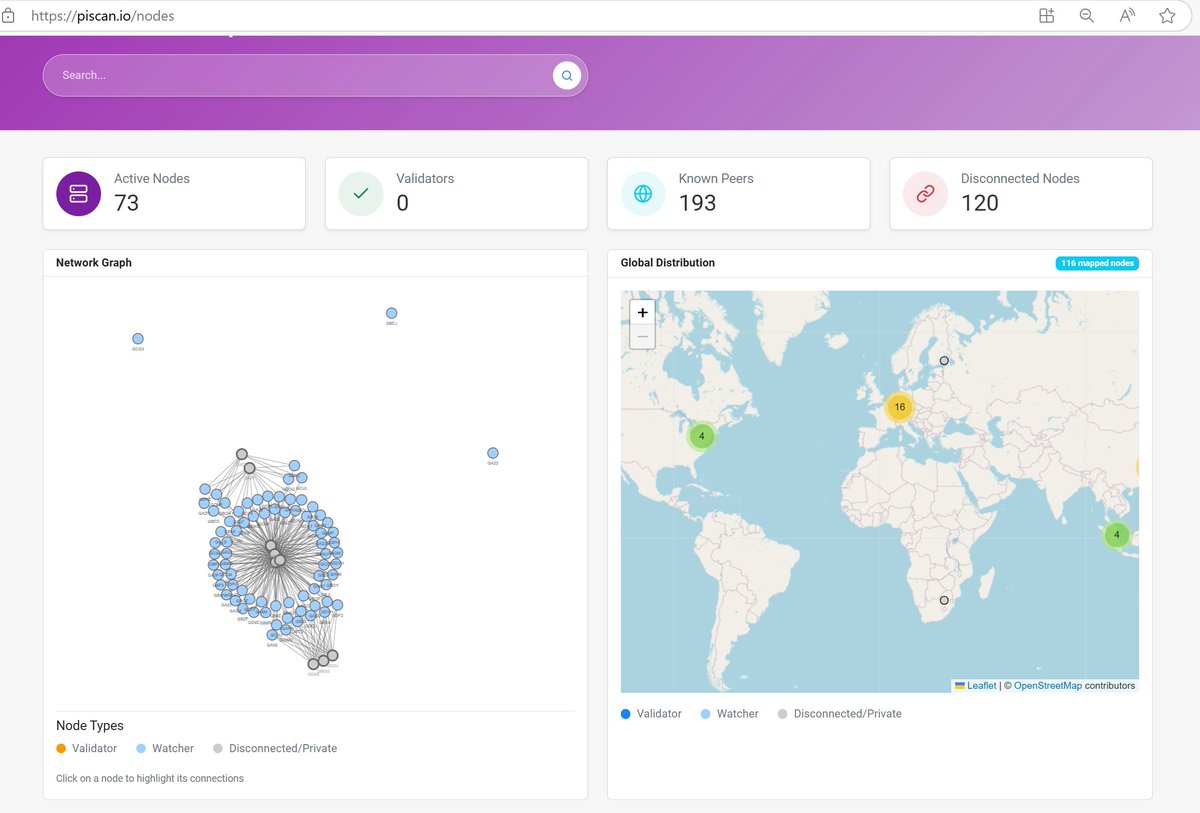
Task: Click the purple server icon on Active Nodes card
Action: [78, 193]
